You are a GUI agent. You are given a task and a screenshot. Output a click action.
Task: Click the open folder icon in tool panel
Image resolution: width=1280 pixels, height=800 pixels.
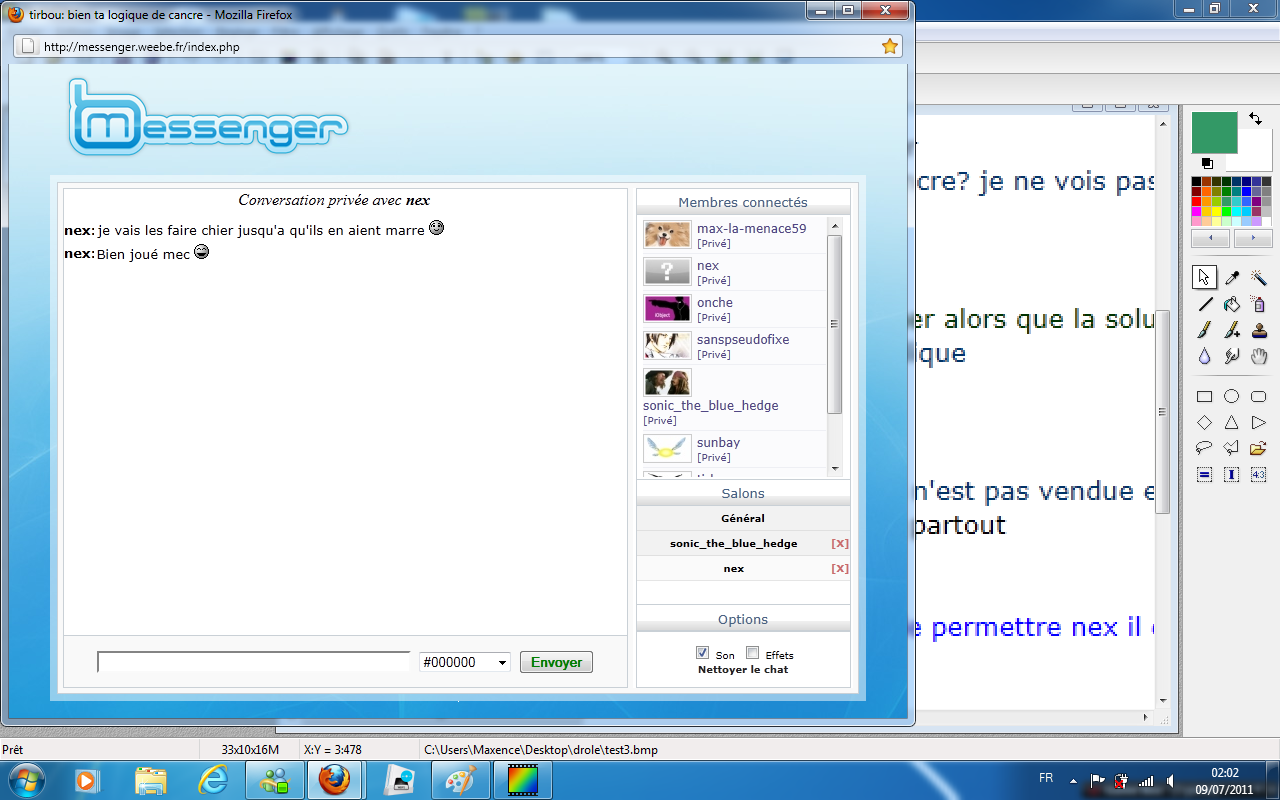click(x=1259, y=449)
